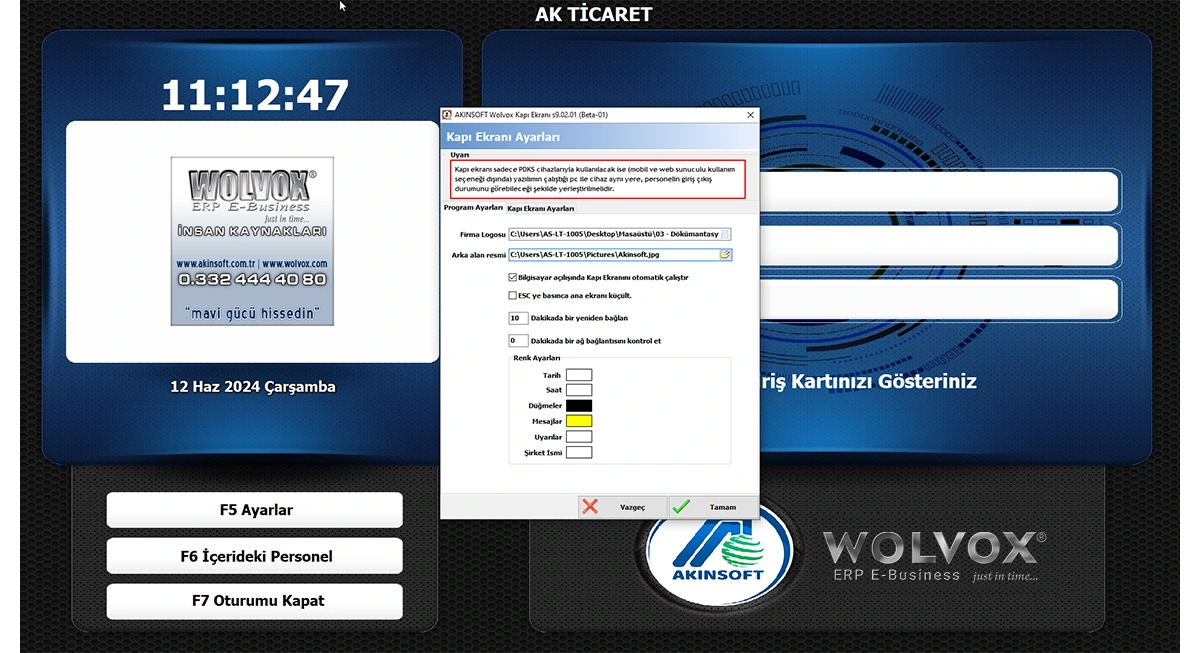This screenshot has height=653, width=1200.
Task: Toggle auto-run Kapı Ekranı at computer startup
Action: [x=512, y=278]
